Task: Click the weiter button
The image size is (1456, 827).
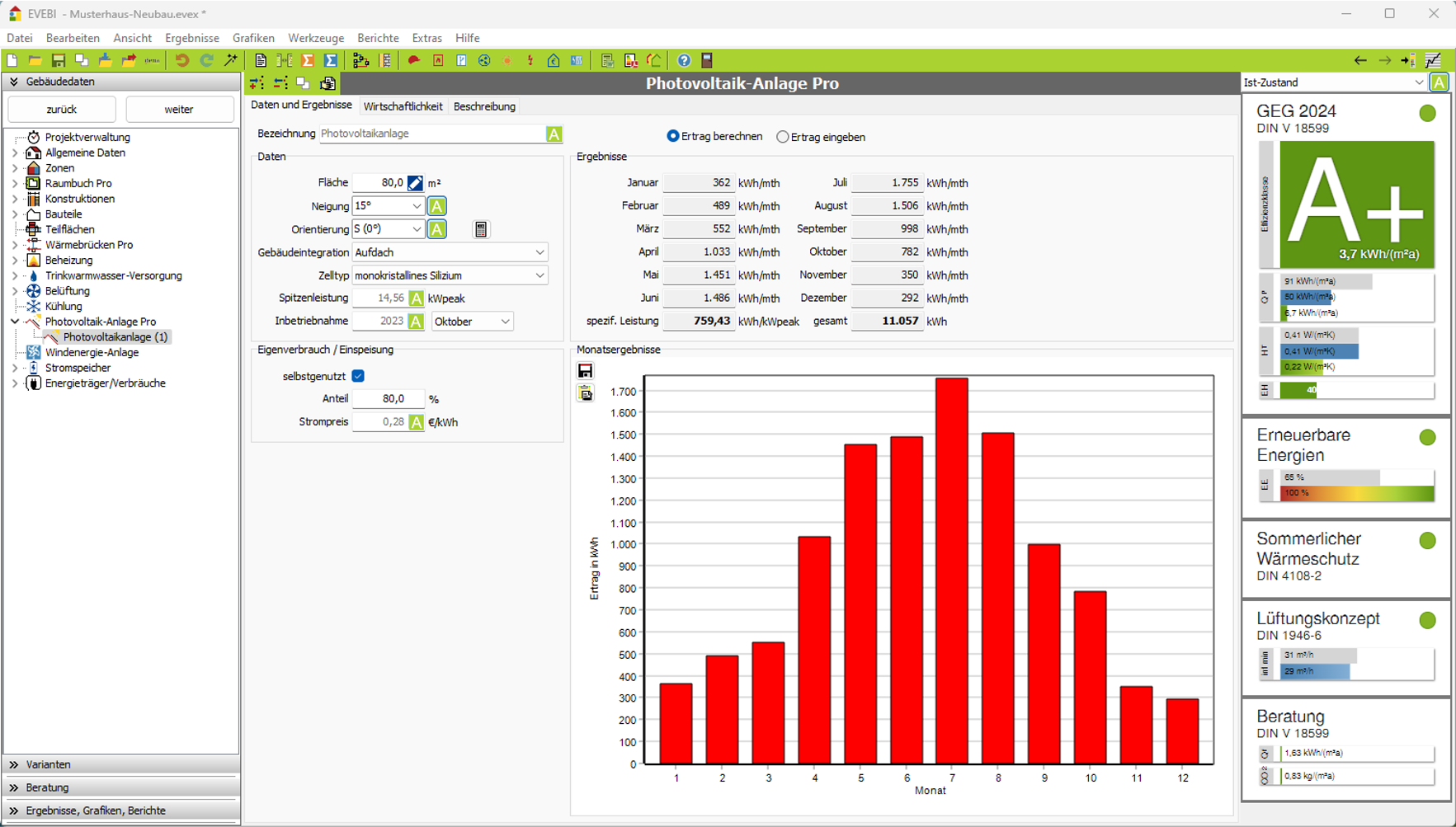Action: pyautogui.click(x=179, y=109)
